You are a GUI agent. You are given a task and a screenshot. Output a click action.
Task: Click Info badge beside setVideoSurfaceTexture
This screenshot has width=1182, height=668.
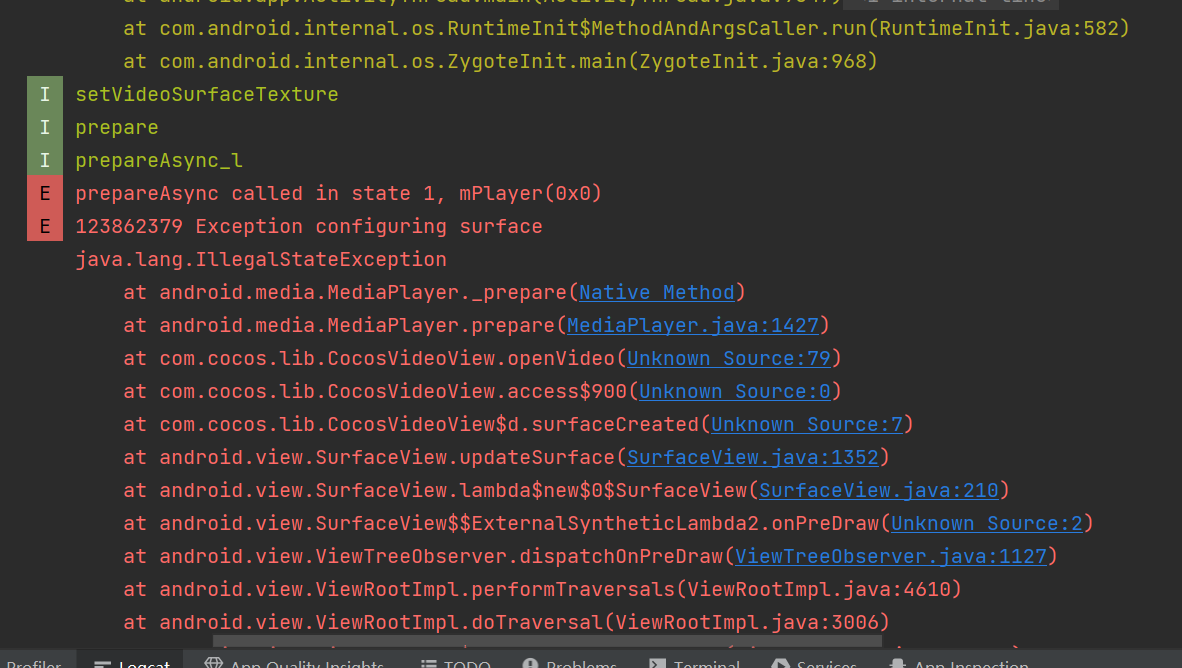[x=45, y=95]
